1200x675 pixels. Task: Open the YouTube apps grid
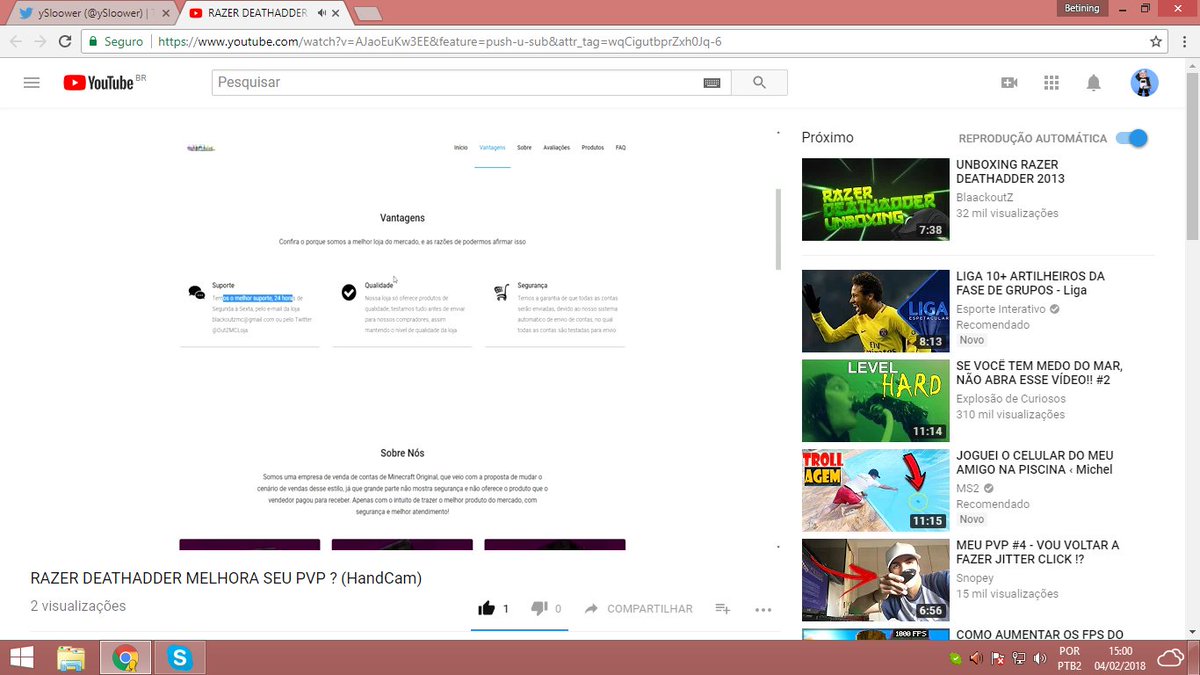pos(1051,82)
